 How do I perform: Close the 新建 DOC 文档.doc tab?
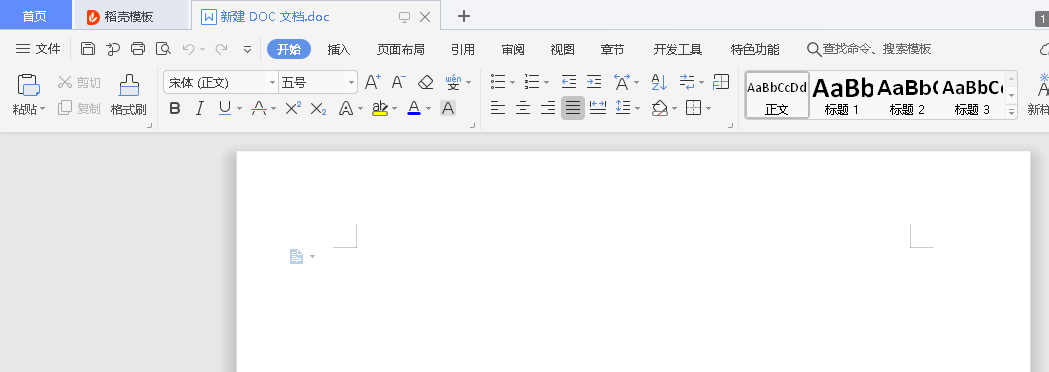(425, 17)
